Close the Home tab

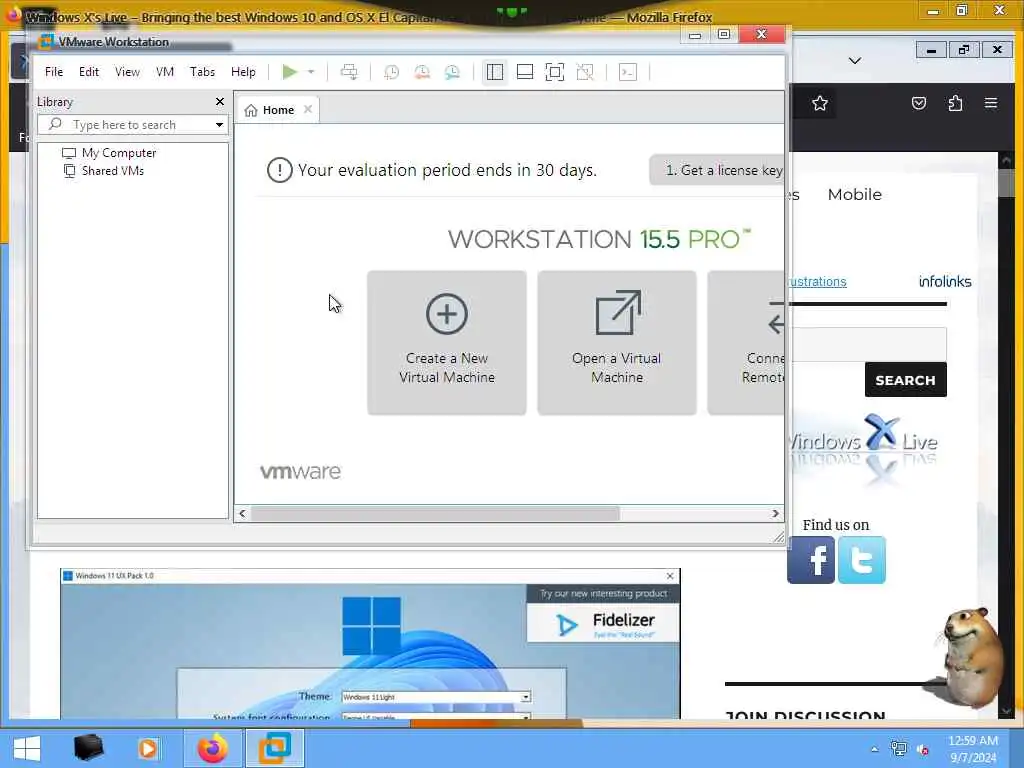point(308,109)
